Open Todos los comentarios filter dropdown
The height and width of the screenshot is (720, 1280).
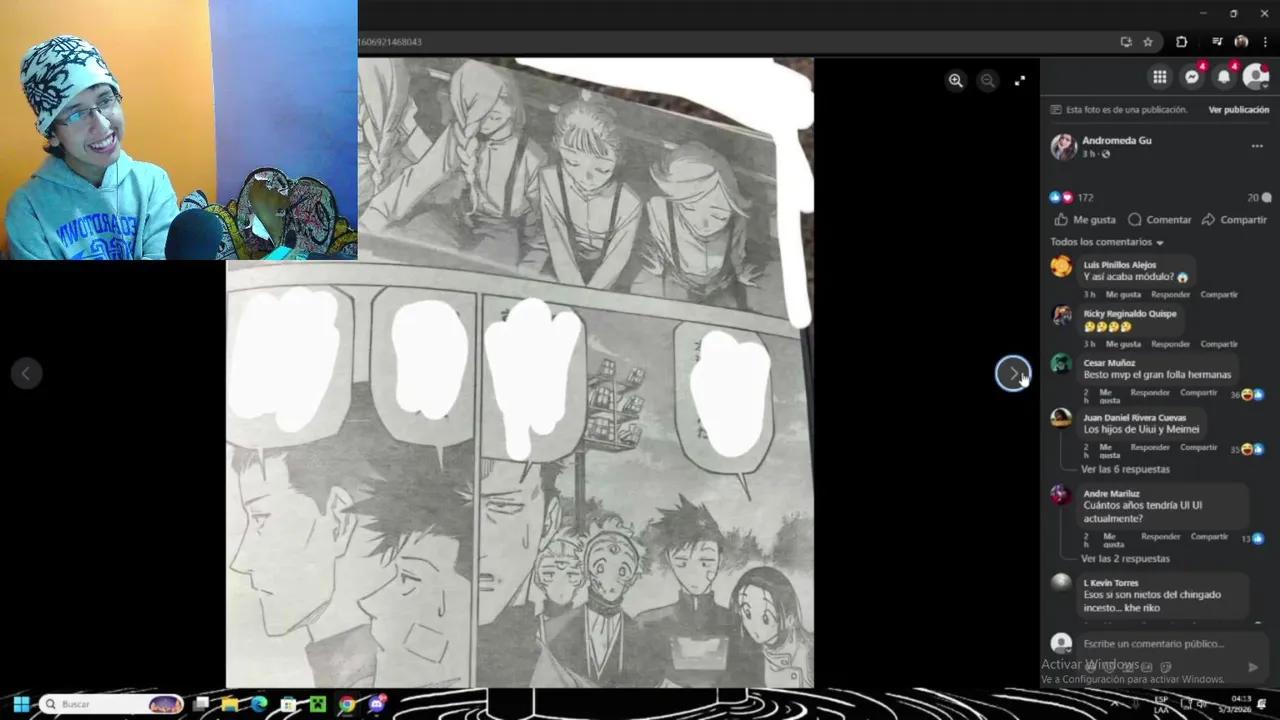tap(1107, 242)
